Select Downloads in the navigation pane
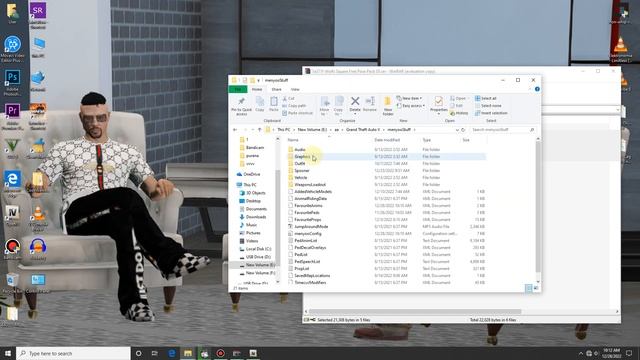The width and height of the screenshot is (640, 360). point(256,217)
